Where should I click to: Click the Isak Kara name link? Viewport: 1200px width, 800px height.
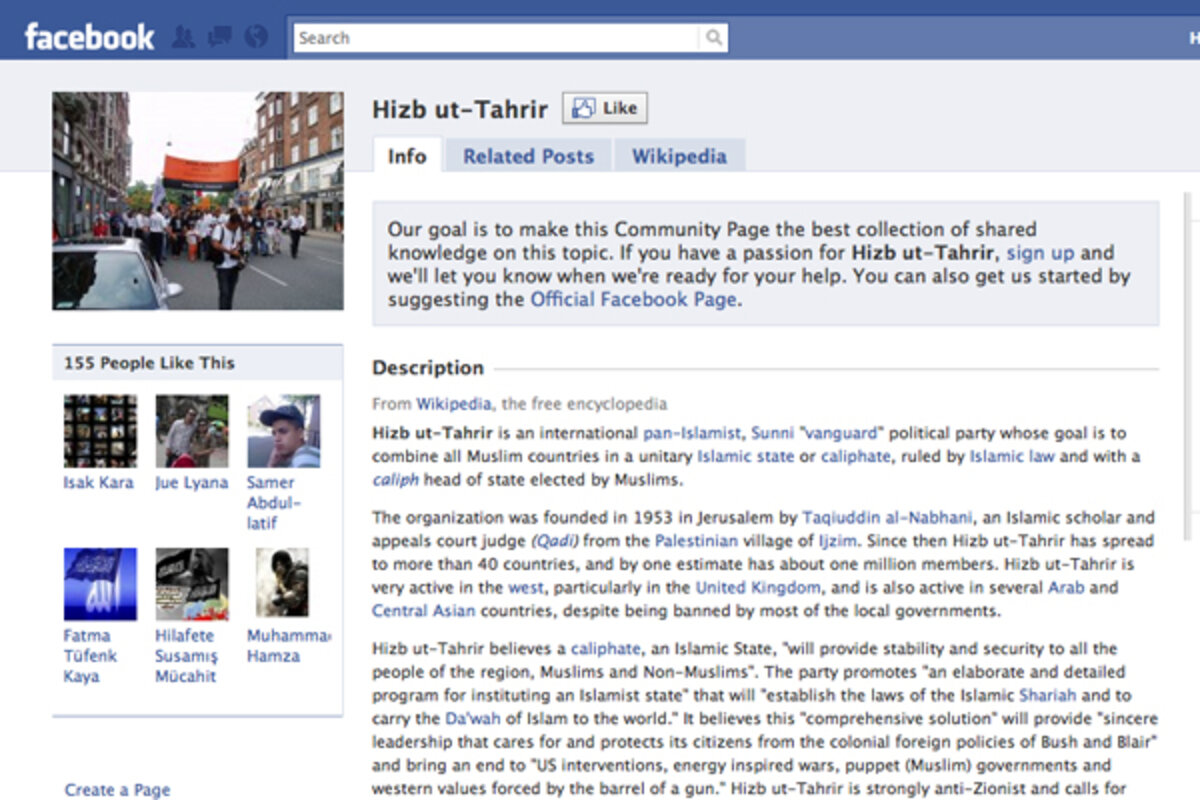(100, 483)
